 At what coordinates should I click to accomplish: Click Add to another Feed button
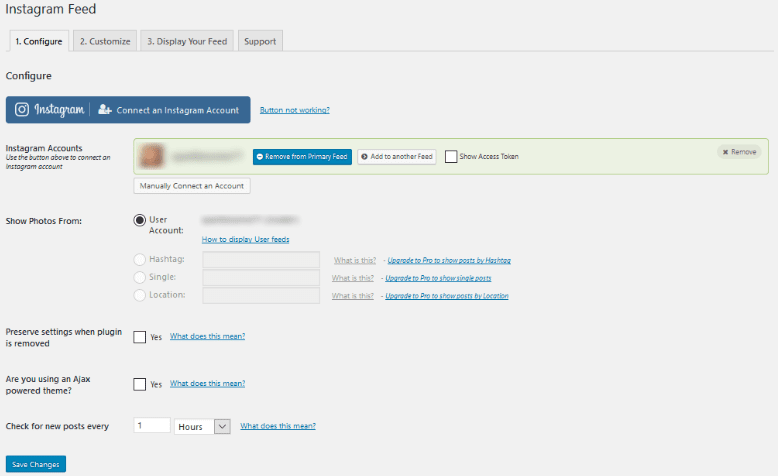[396, 156]
